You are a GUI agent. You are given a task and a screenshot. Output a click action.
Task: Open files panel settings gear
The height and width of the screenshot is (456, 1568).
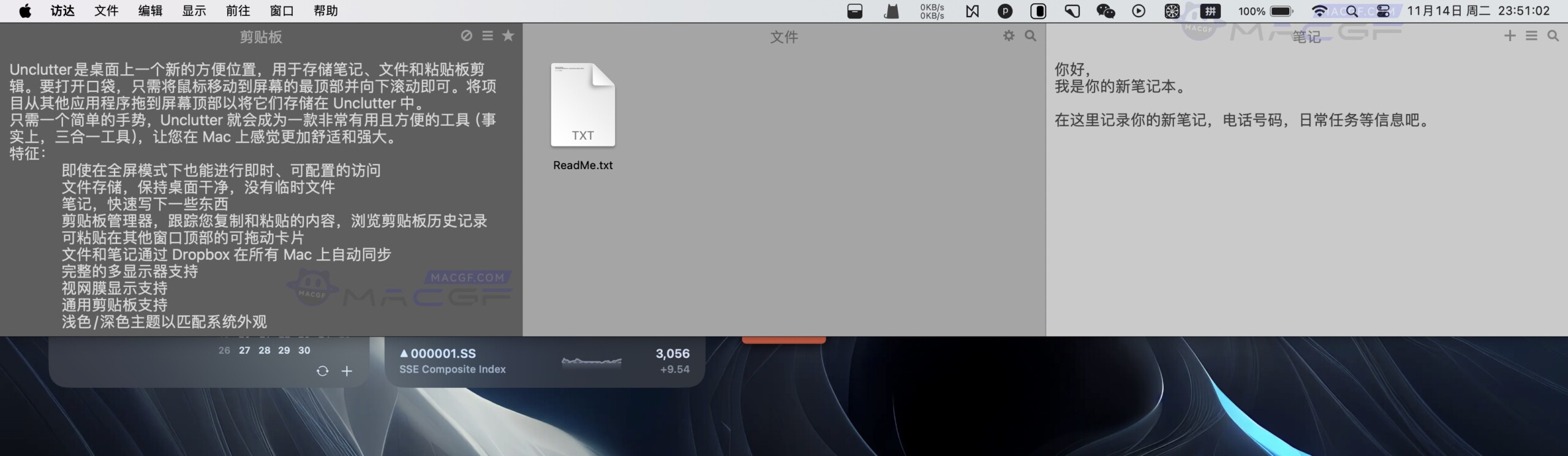click(1009, 36)
